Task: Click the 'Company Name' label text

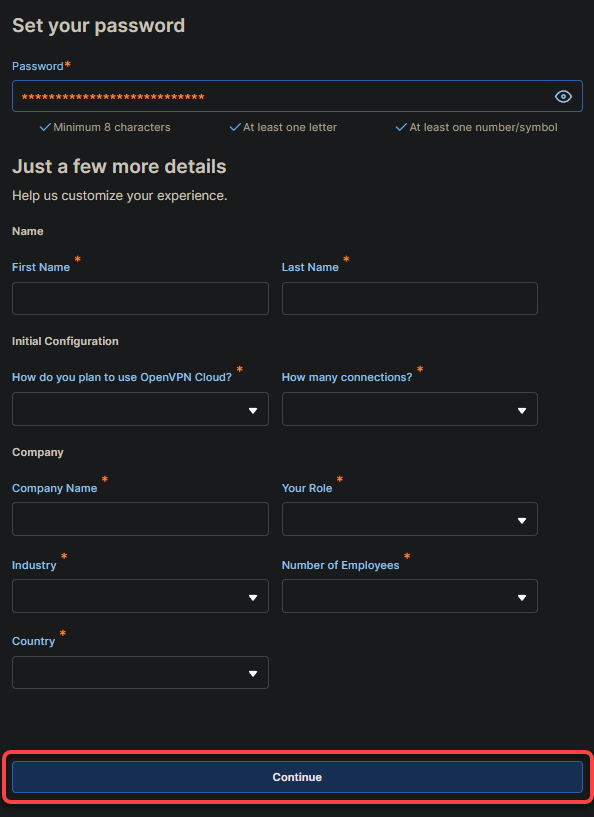Action: point(55,488)
